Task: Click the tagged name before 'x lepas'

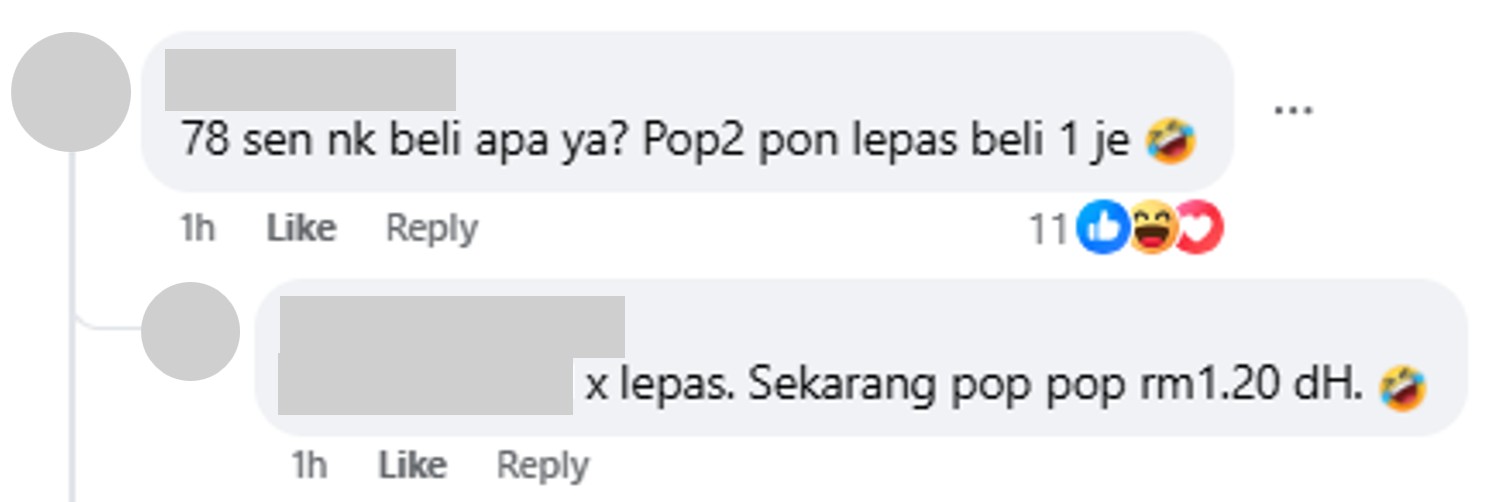Action: [425, 385]
